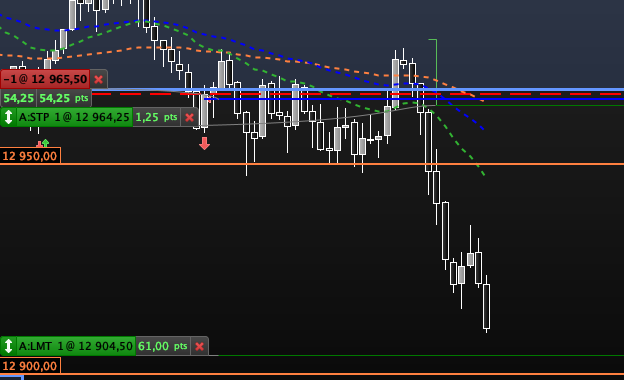Select the A:STP 1@ 12 964,25 label
Viewport: 624px width, 380px height.
coord(74,117)
